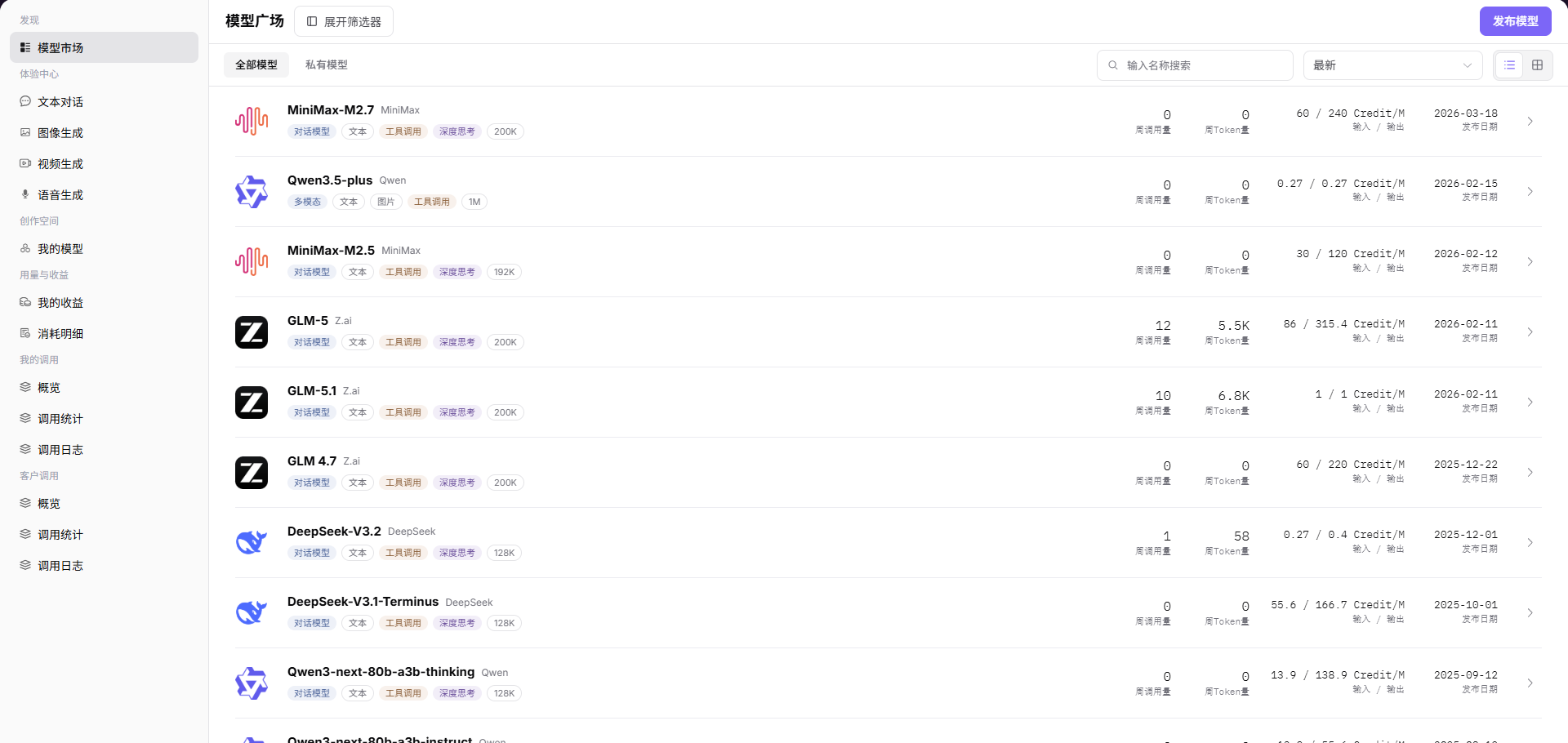
Task: Expand the Qwen3.5-plus row chevron
Action: pos(1530,191)
